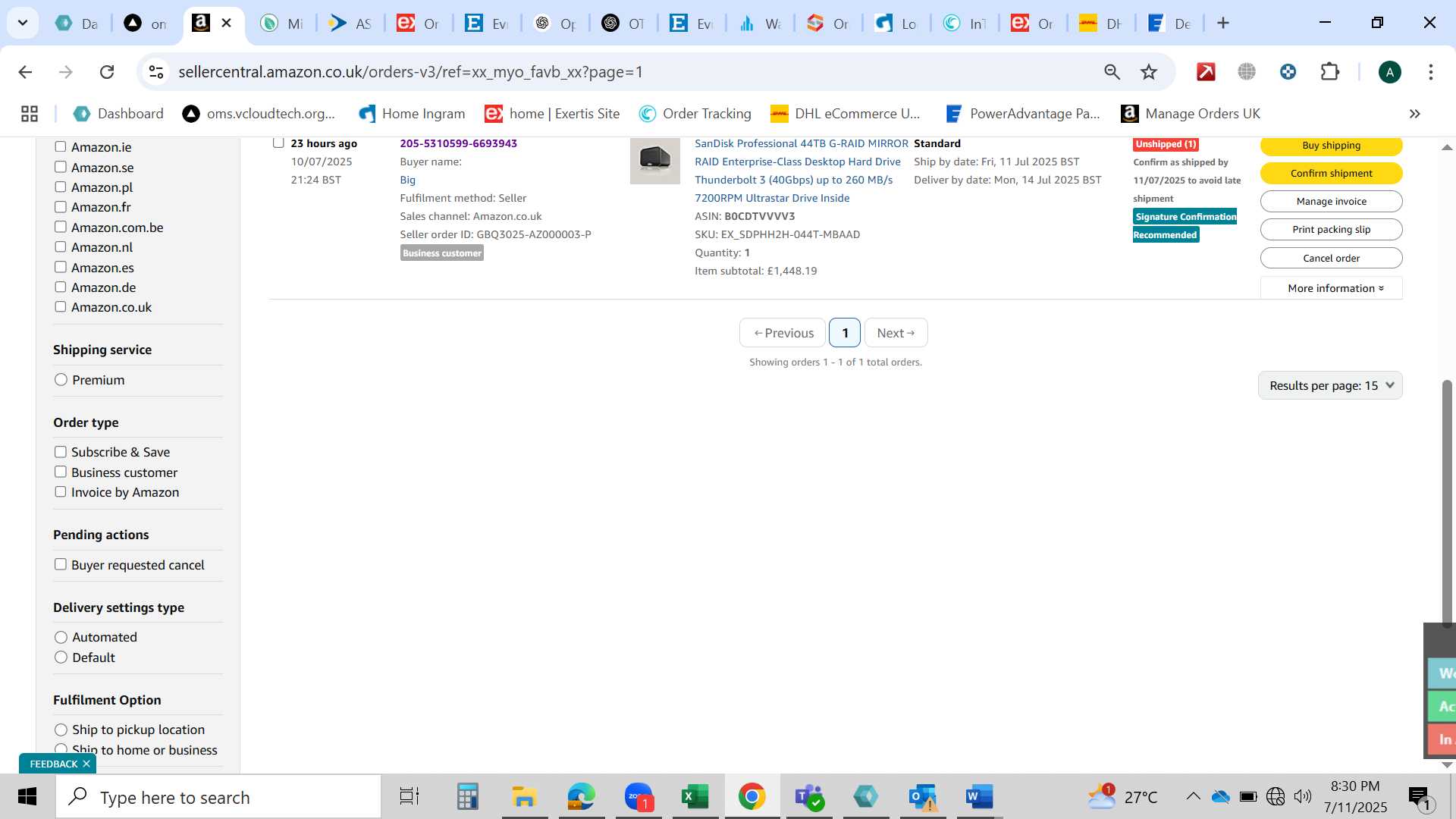Open order ID 205-5310599-6693943 link
This screenshot has height=819, width=1456.
459,143
